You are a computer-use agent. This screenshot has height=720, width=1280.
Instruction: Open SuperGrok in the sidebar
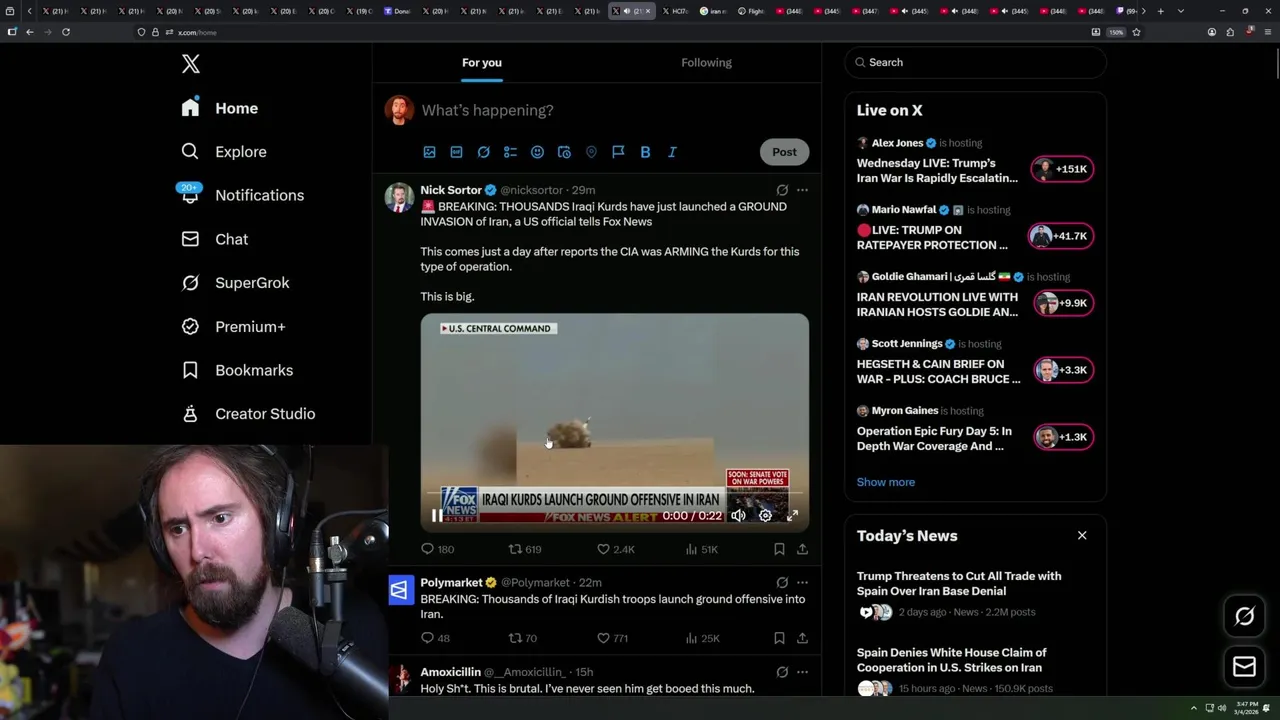[x=235, y=283]
